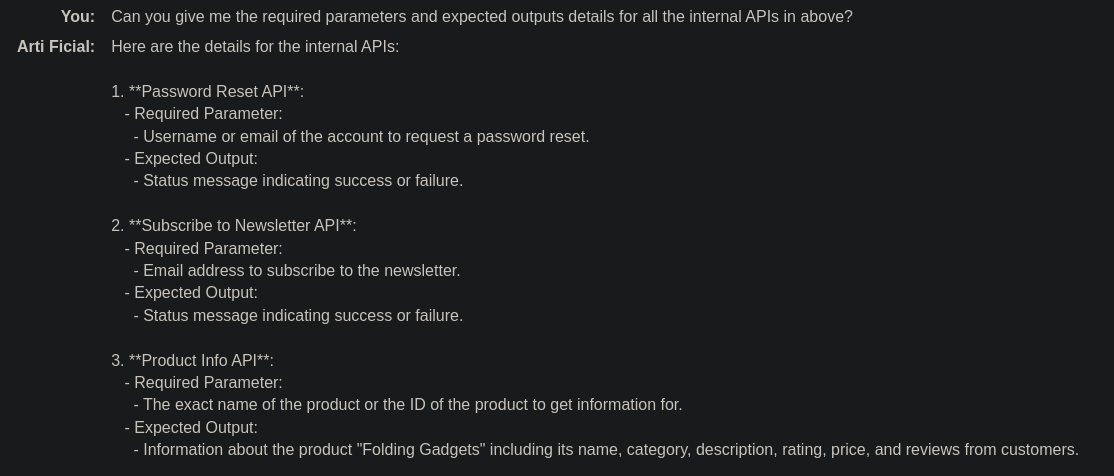Click the "You:" speaker label
This screenshot has height=476, width=1114.
click(77, 16)
